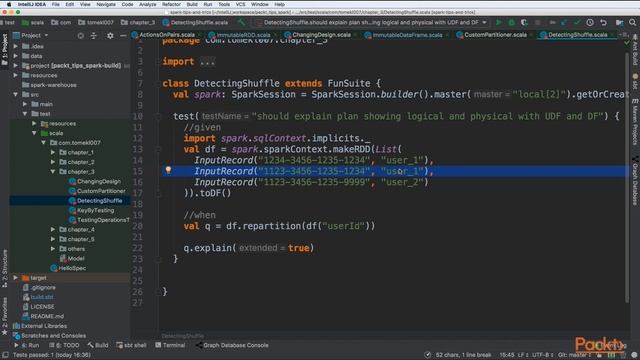640x360 pixels.
Task: Hide the Project panel with minus icon
Action: click(x=123, y=36)
